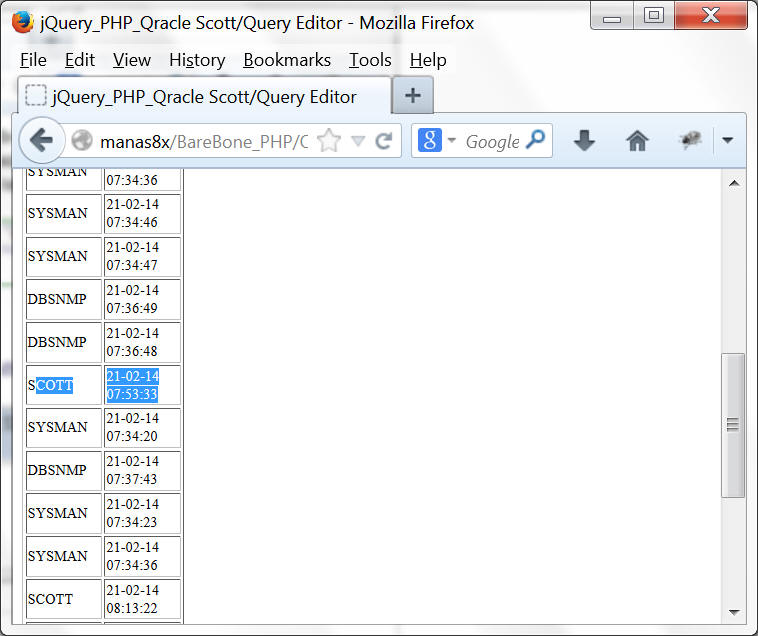Click the timestamp cell 21-02-14 07:36:49
The height and width of the screenshot is (636, 758).
[143, 299]
